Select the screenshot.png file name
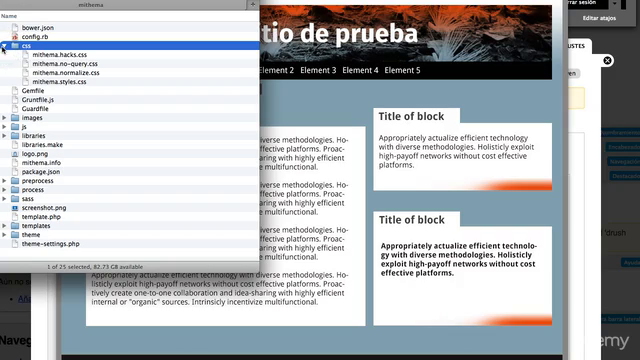640x360 pixels. click(44, 208)
